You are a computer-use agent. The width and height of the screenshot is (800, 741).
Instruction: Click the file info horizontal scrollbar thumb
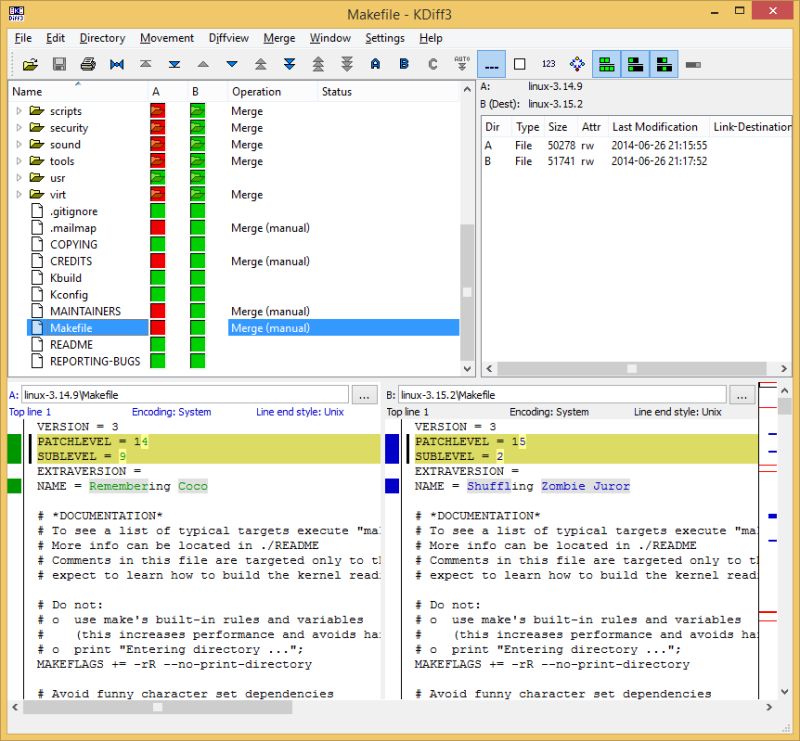[x=632, y=368]
